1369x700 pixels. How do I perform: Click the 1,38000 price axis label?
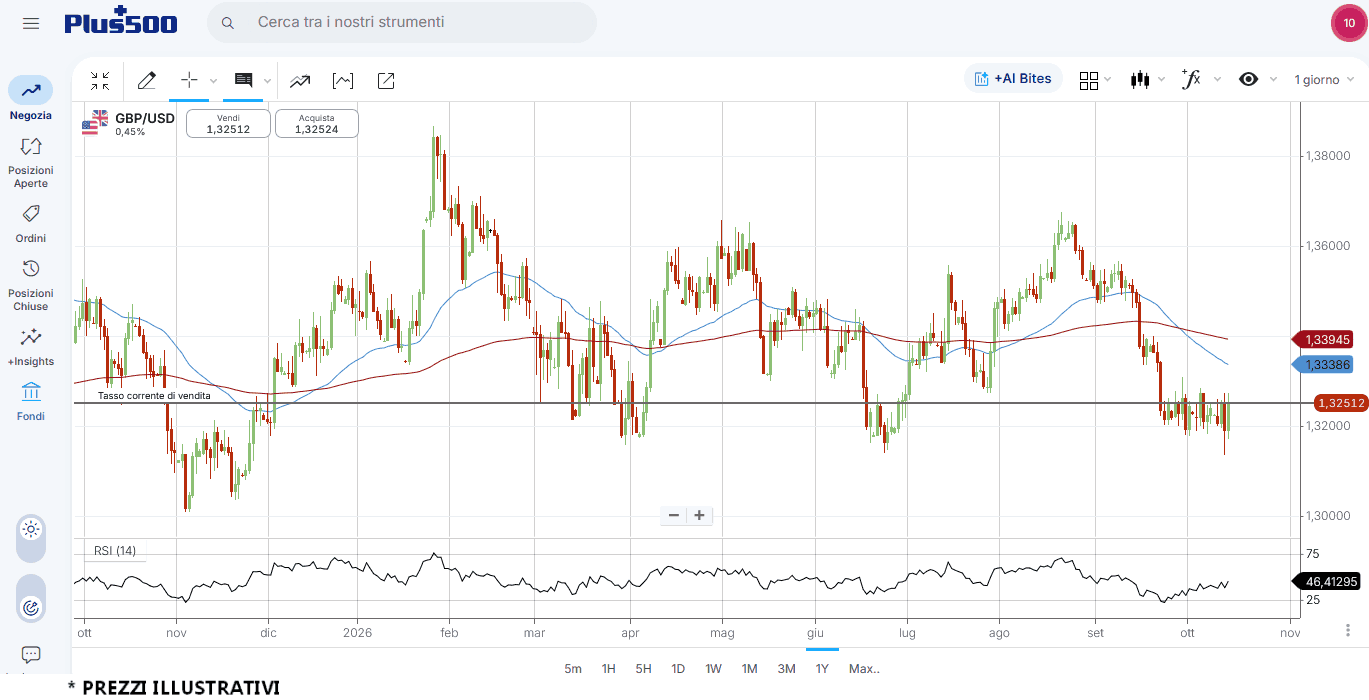coord(1329,156)
